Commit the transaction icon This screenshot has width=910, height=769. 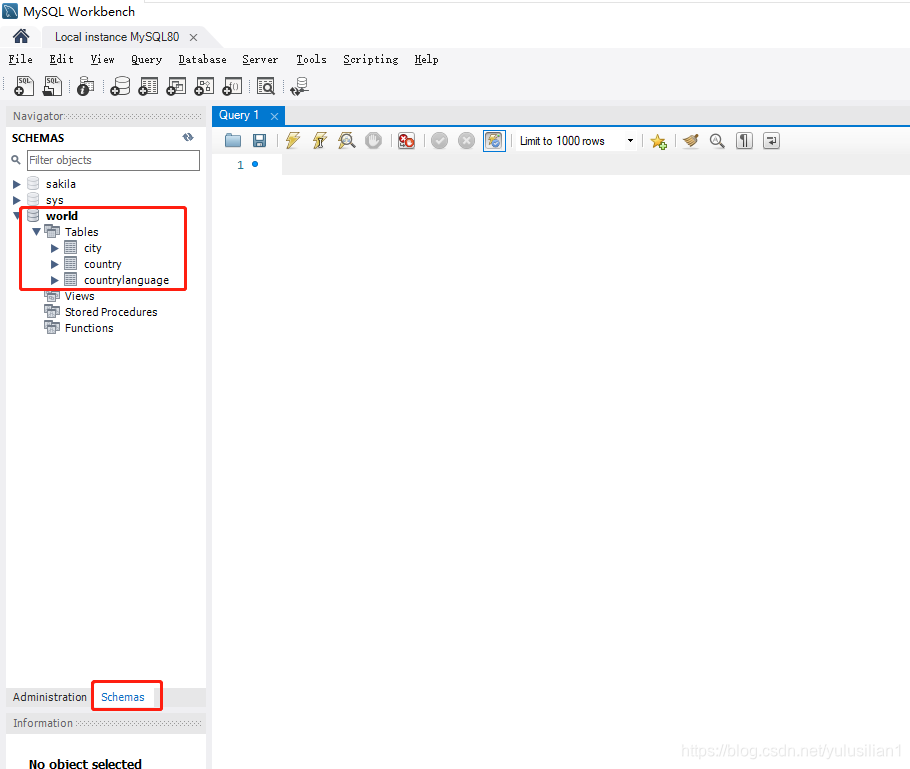coord(439,140)
